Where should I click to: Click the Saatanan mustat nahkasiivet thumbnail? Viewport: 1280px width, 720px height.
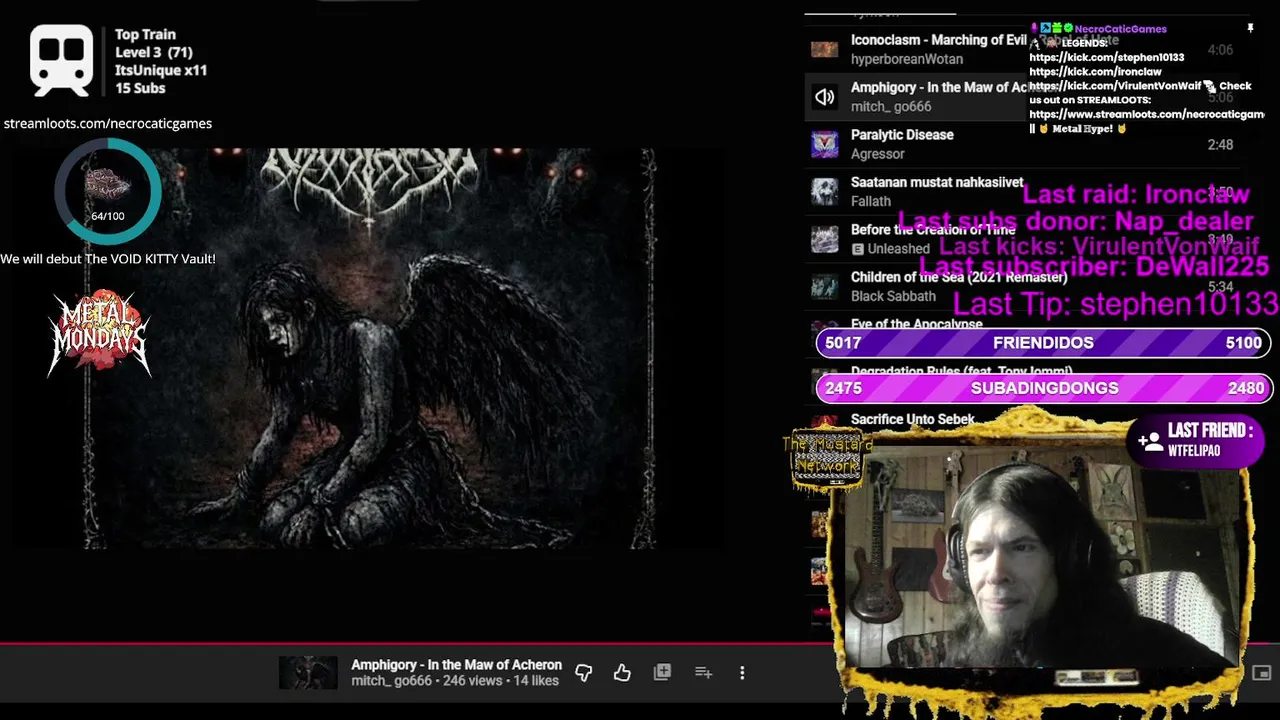click(x=824, y=192)
